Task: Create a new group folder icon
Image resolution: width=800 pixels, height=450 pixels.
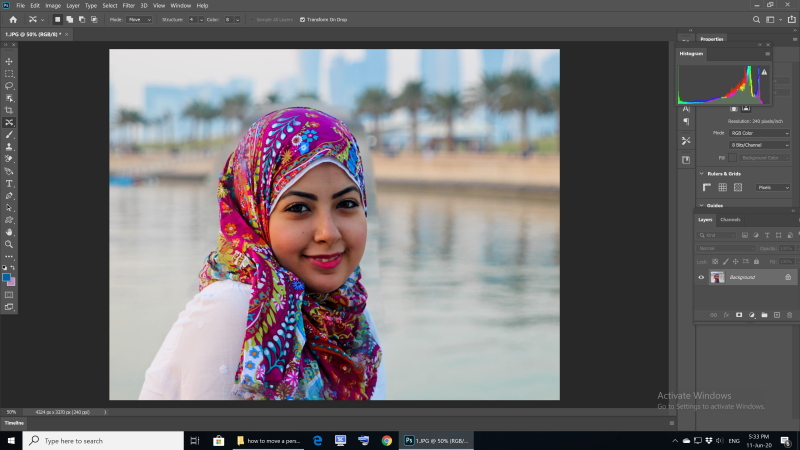Action: pyautogui.click(x=764, y=315)
